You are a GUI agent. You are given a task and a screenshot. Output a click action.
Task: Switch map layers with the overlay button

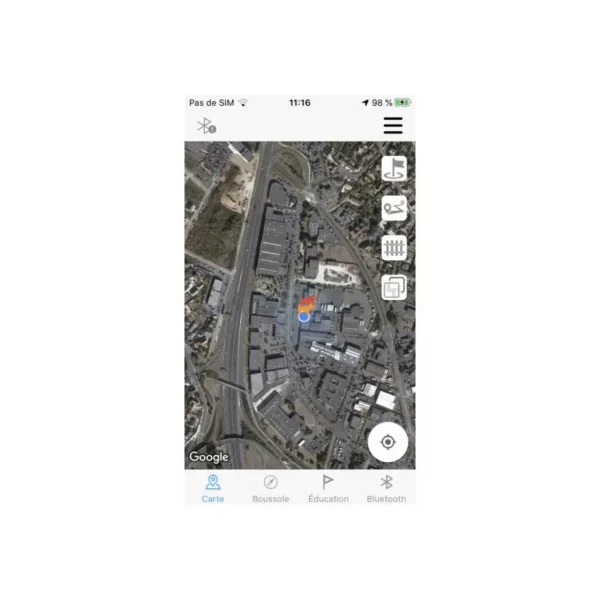tap(394, 287)
